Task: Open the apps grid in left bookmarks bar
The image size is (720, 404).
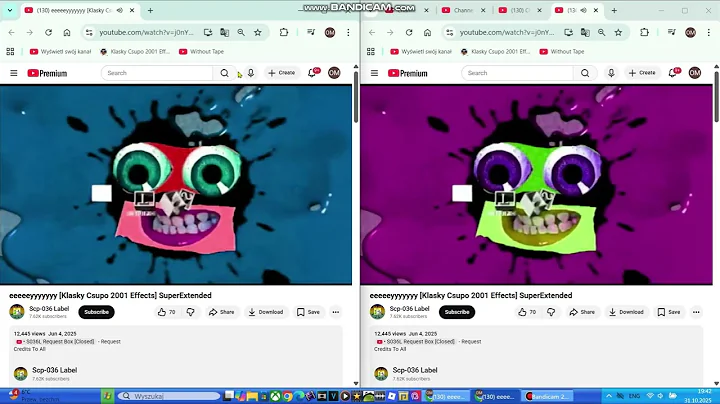Action: tap(10, 51)
